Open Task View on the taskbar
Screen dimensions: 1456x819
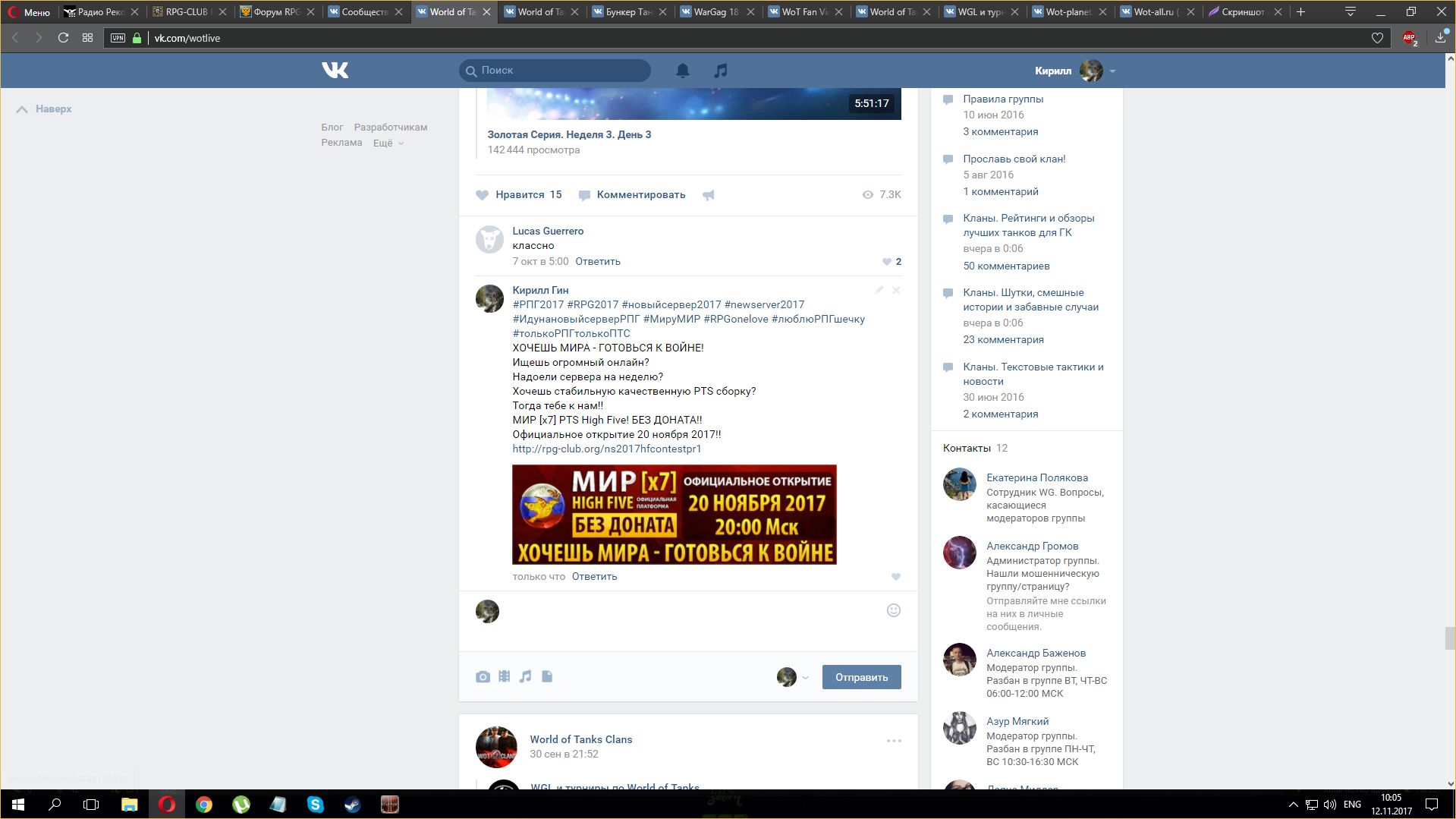click(91, 805)
